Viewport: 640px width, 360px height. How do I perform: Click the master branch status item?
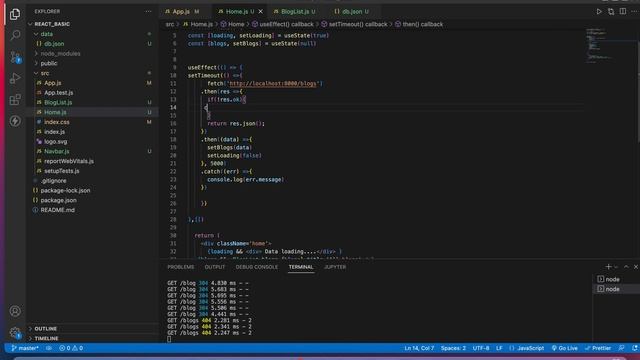[x=24, y=348]
